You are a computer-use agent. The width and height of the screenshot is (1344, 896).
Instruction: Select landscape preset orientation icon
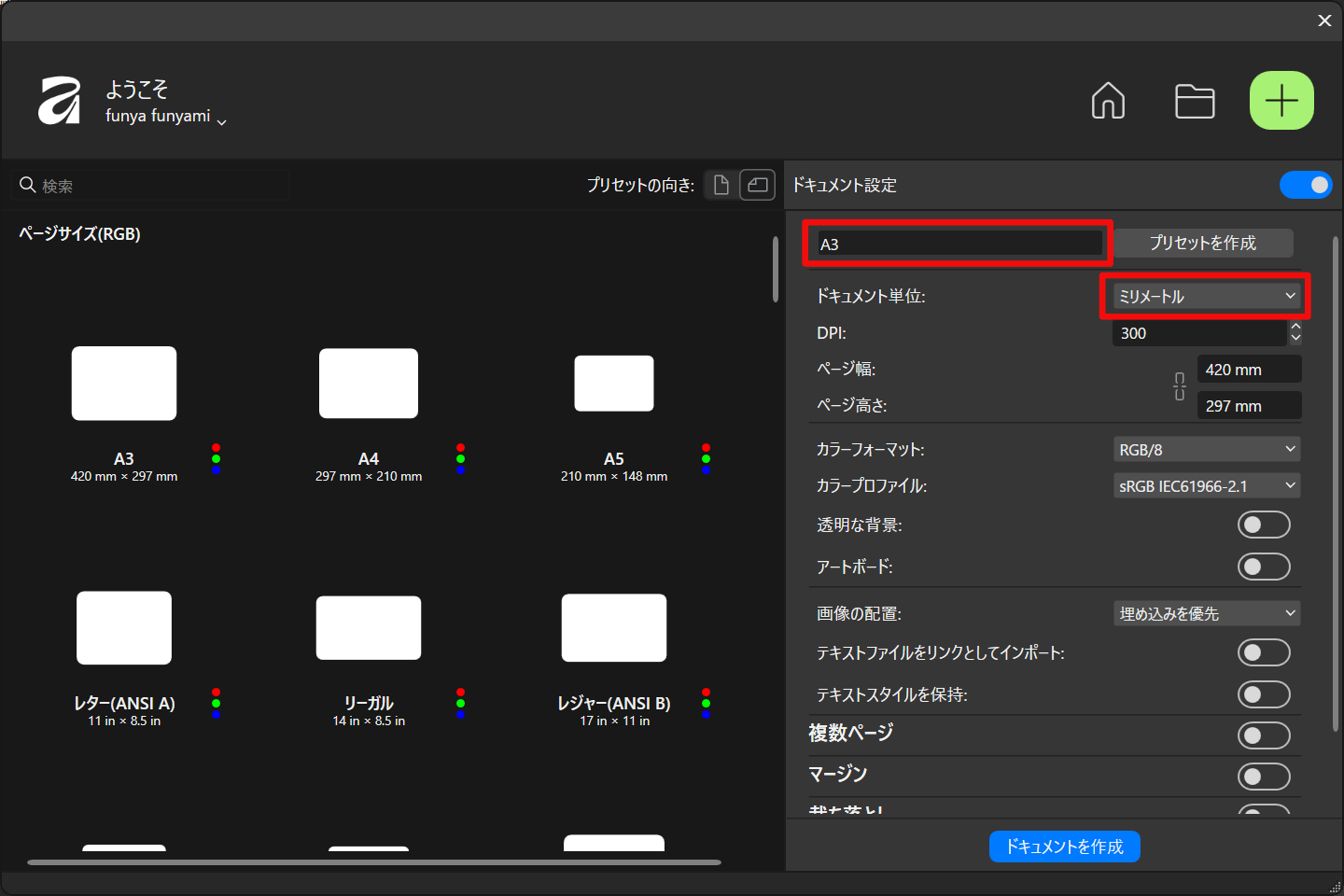point(757,185)
